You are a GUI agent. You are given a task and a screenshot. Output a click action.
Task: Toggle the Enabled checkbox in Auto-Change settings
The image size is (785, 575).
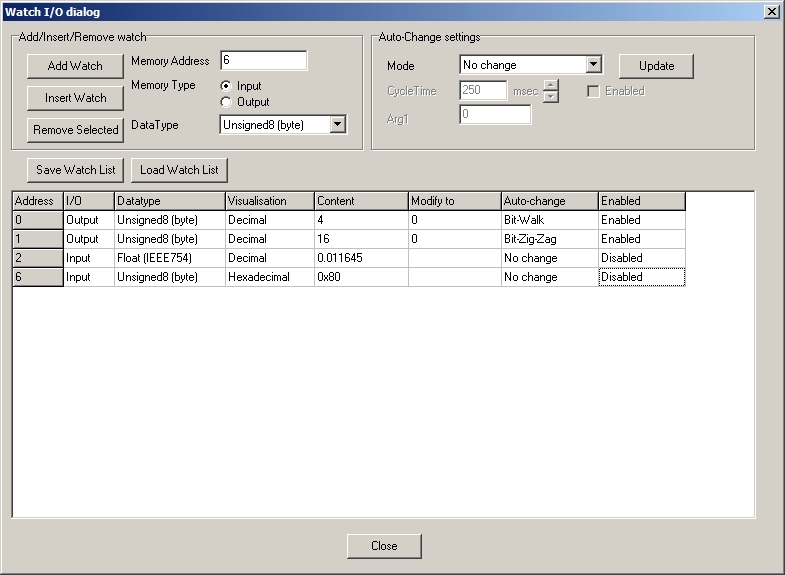click(593, 91)
